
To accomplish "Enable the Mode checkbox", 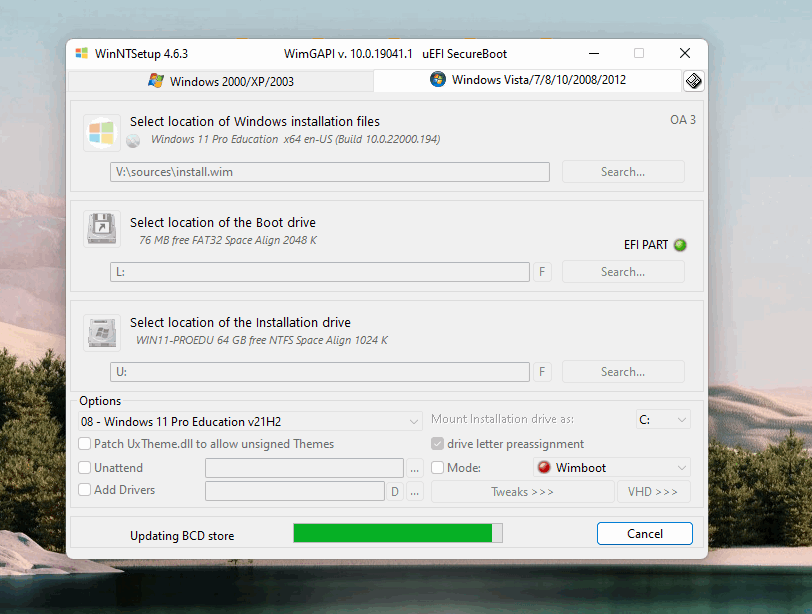I will 438,467.
